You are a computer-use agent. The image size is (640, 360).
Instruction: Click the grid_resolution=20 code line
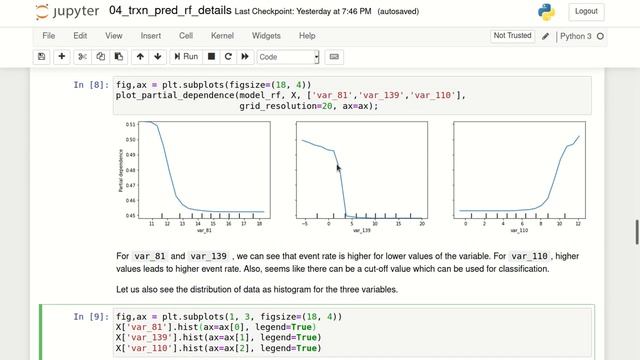pos(309,106)
